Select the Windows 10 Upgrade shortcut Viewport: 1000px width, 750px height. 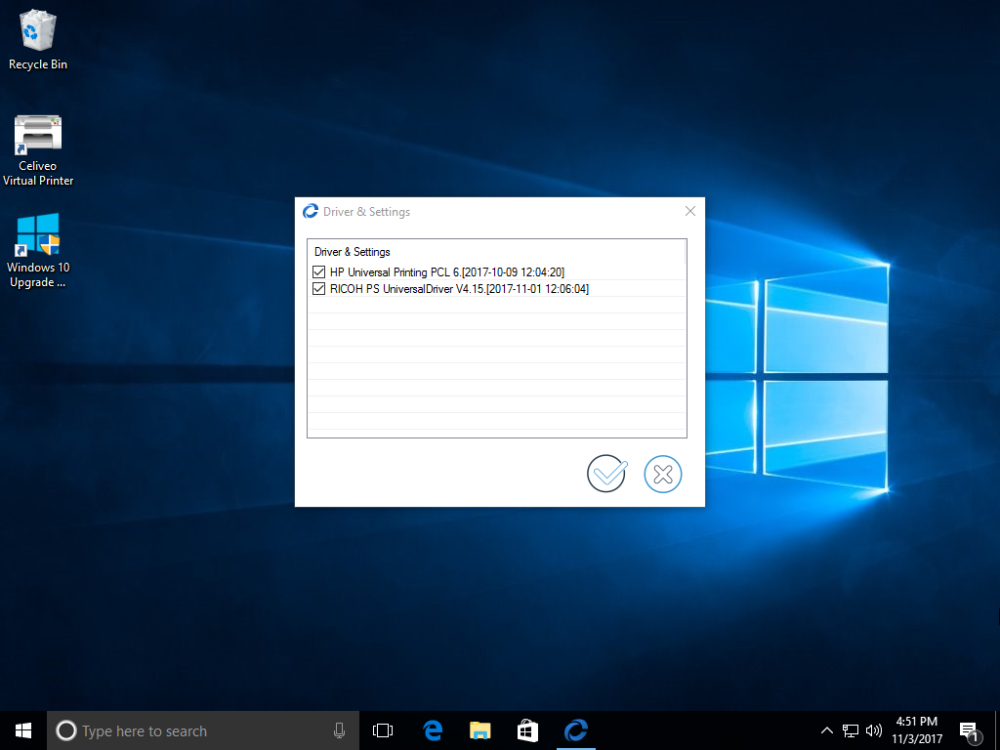click(x=38, y=251)
